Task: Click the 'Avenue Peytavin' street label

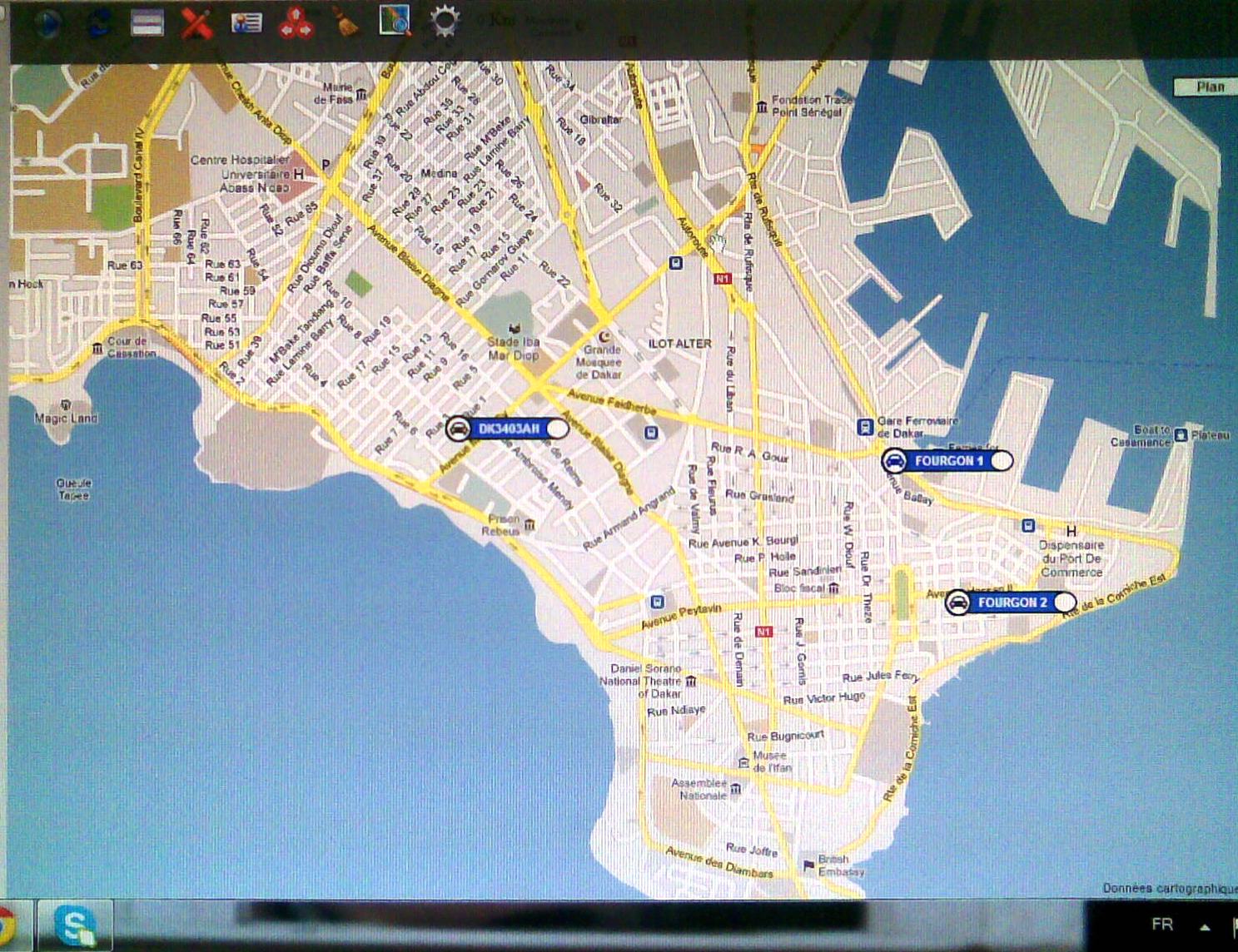Action: click(x=681, y=616)
